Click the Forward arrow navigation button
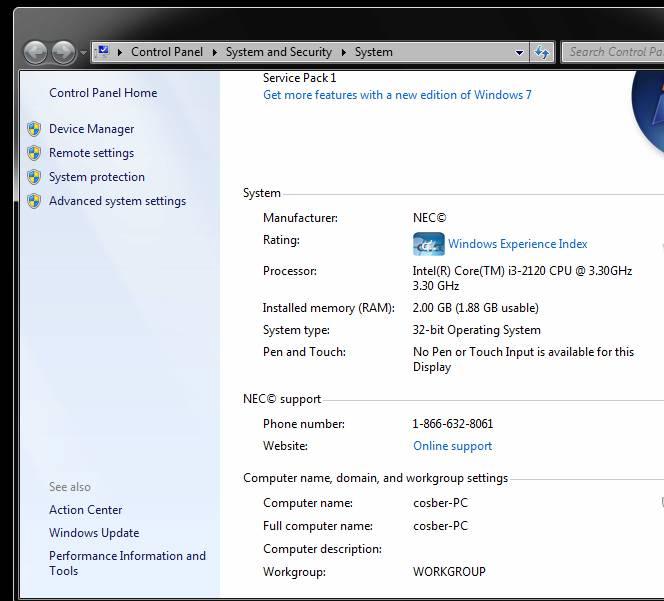 tap(64, 53)
